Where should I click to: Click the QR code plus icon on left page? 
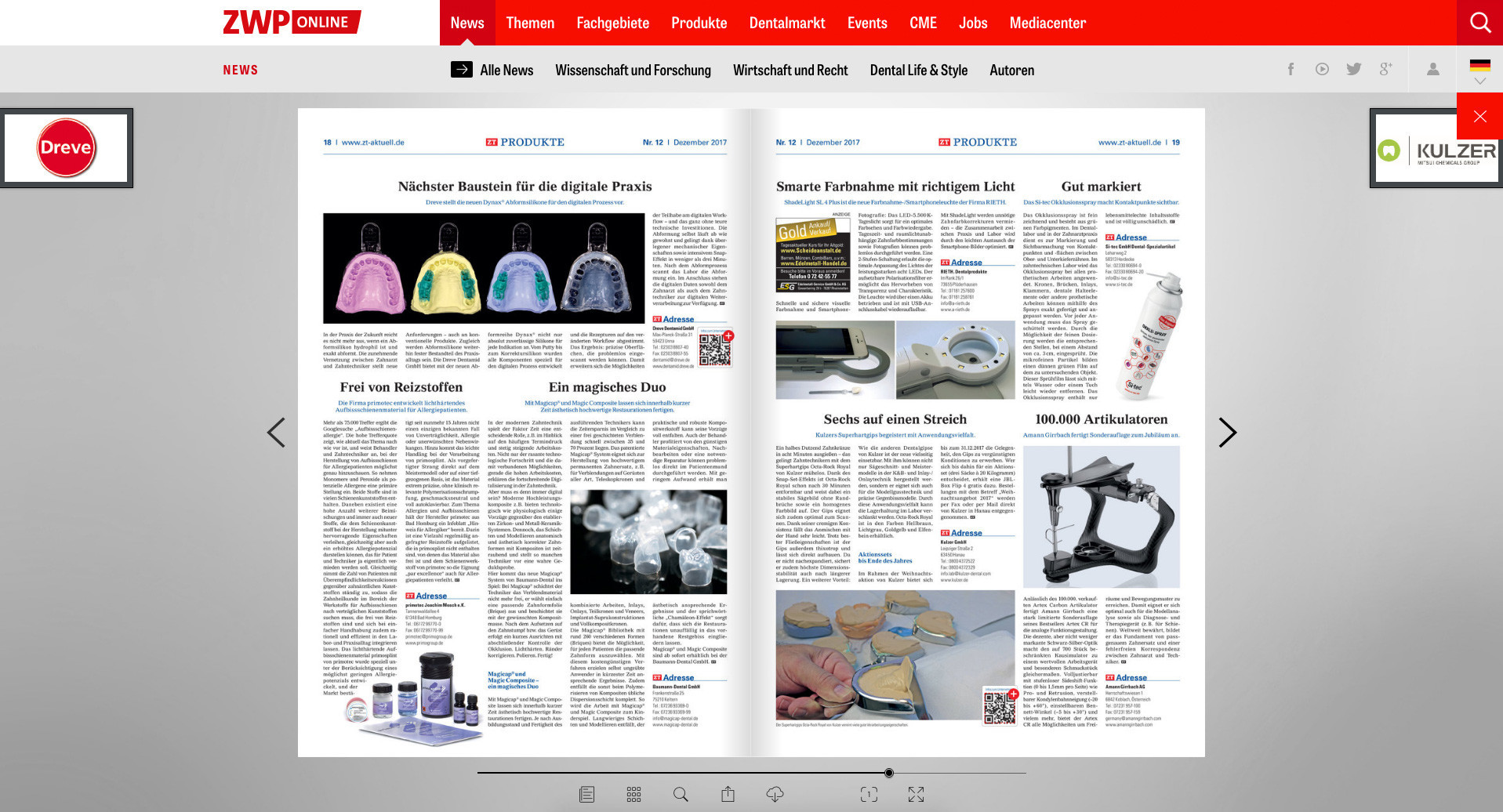pos(728,335)
